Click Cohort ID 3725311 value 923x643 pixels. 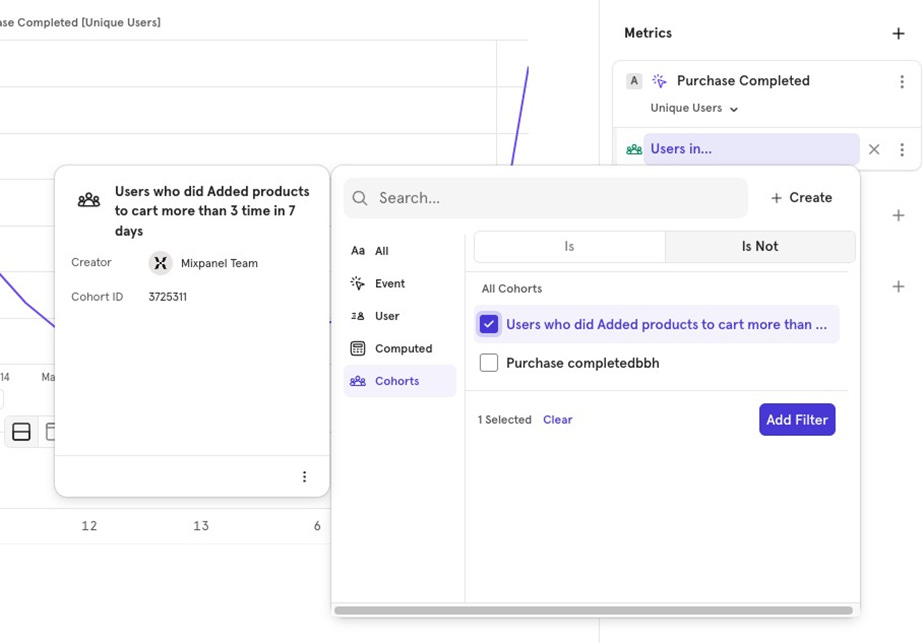point(168,297)
